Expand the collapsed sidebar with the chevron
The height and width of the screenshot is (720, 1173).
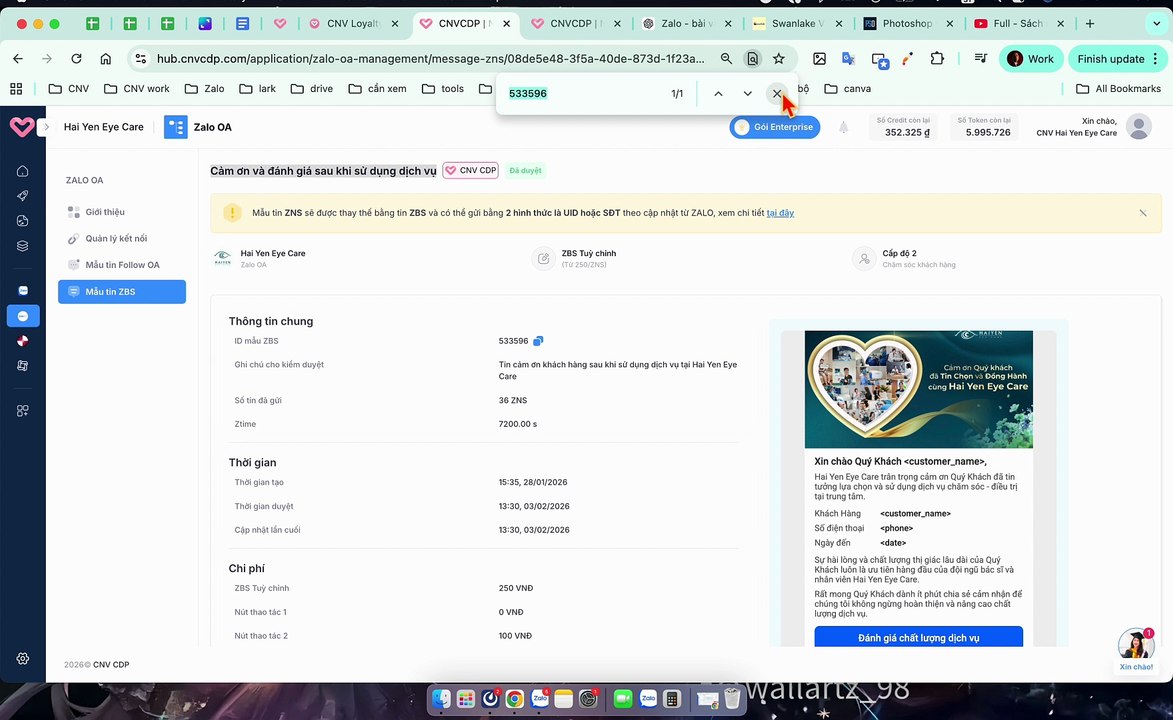(x=46, y=126)
